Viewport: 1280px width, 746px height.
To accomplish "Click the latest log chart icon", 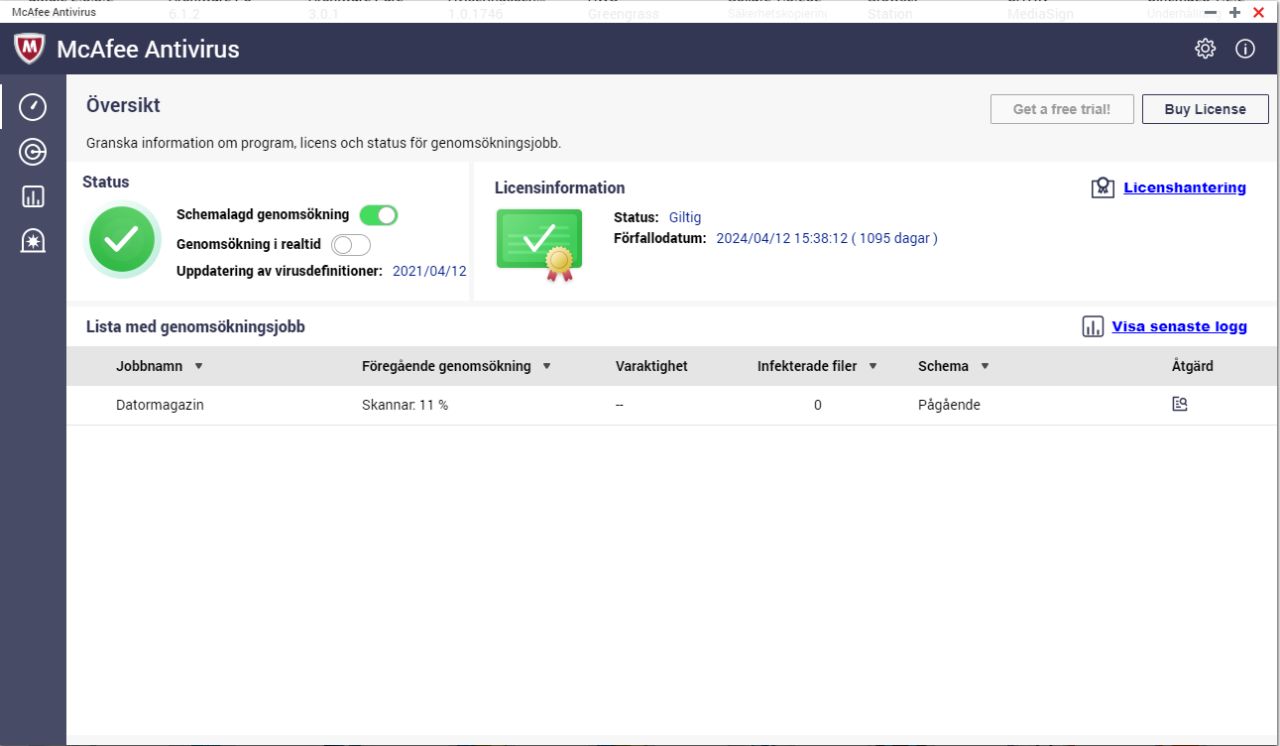I will coord(1093,327).
